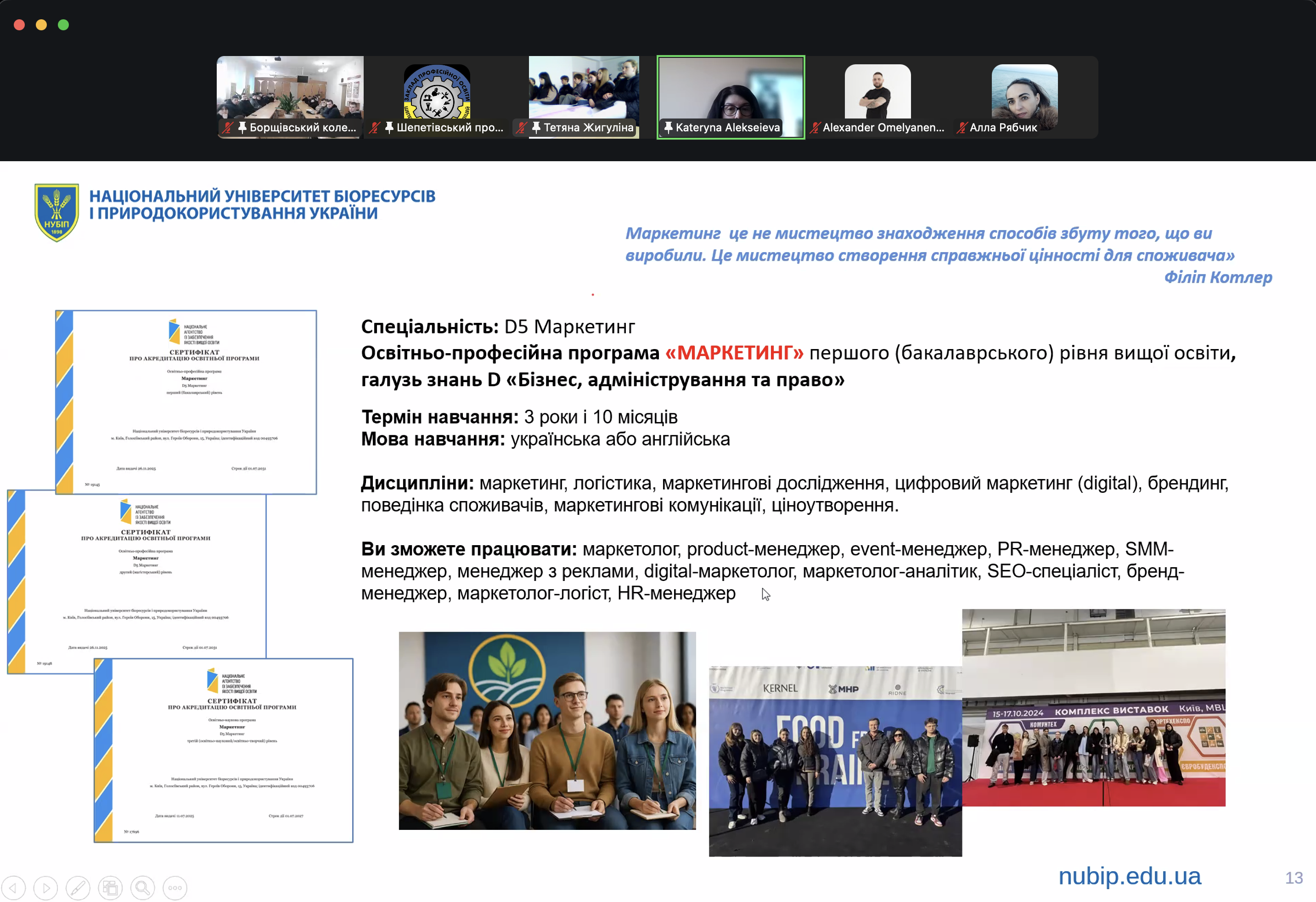Open more slideshow options ellipsis
The height and width of the screenshot is (902, 1316).
[x=175, y=887]
